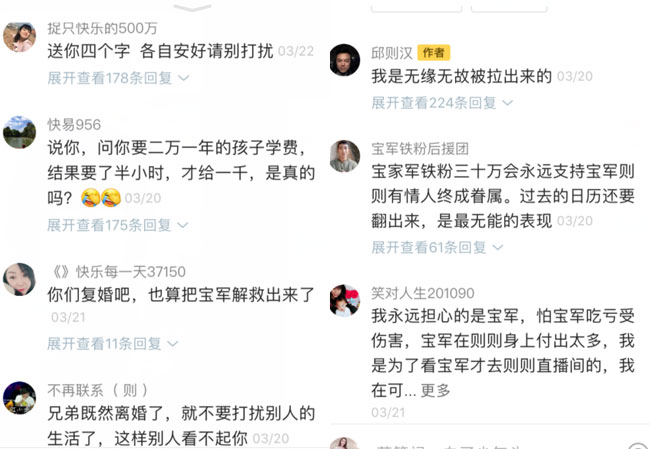Tap avatar of 快乐每一天37150

click(x=19, y=279)
